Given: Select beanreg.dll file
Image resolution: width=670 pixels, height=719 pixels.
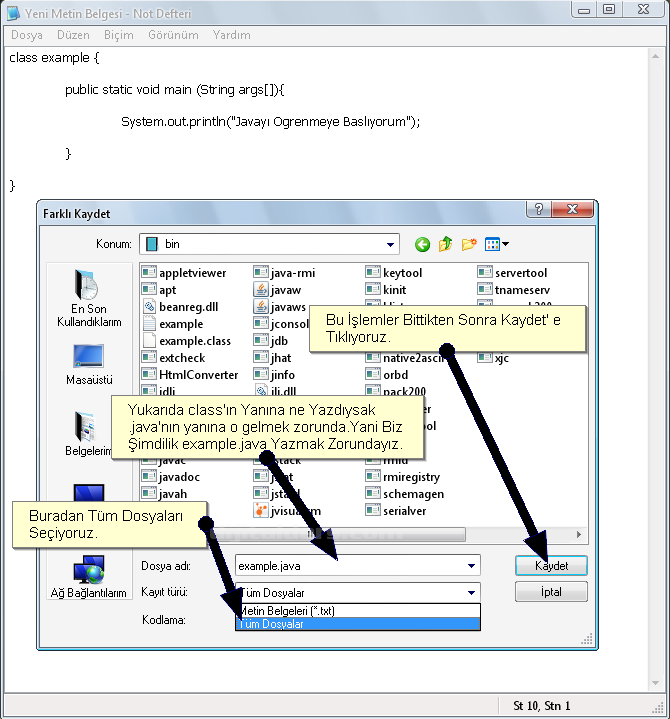Looking at the screenshot, I should click(x=180, y=307).
